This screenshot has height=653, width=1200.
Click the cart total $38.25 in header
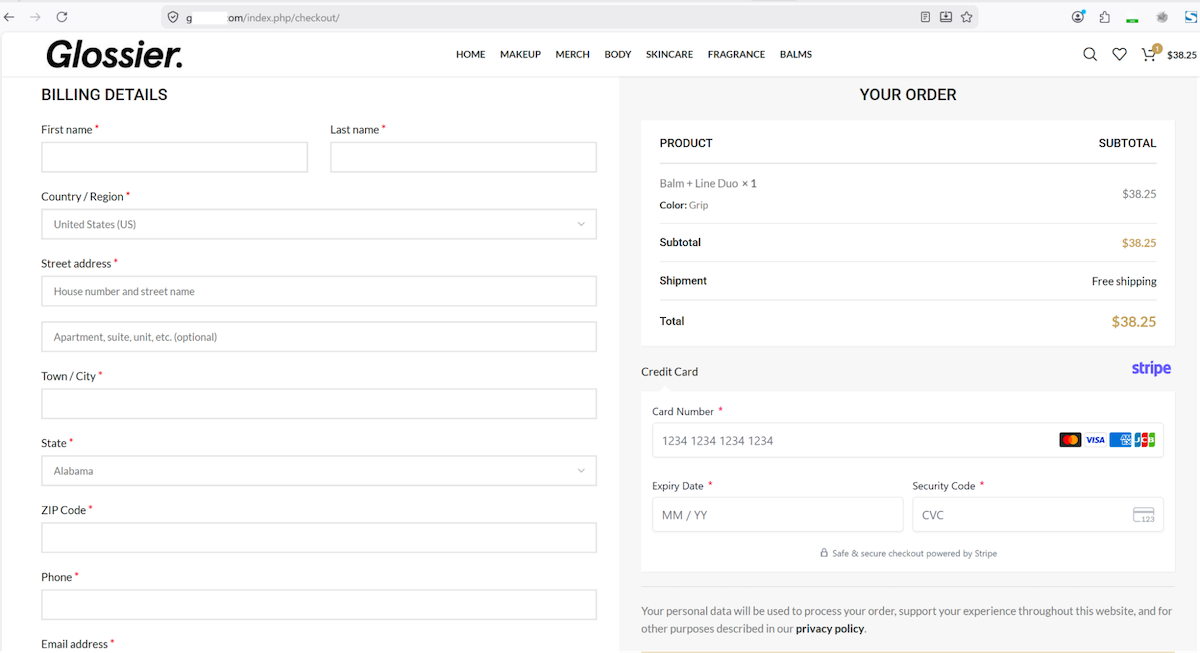tap(1182, 55)
